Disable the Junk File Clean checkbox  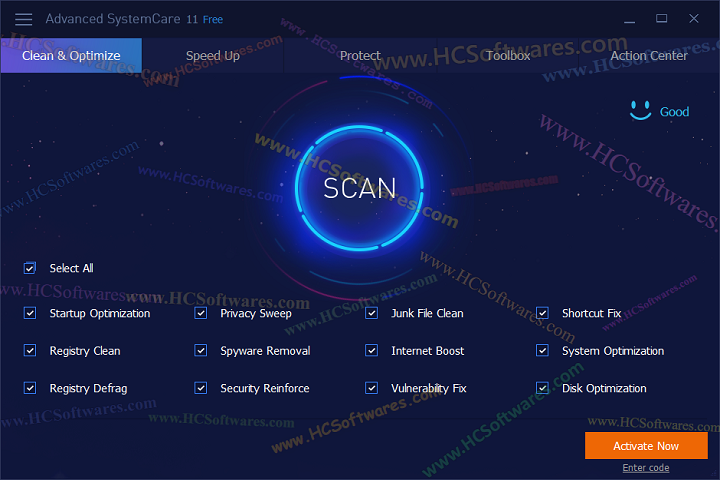click(x=371, y=313)
